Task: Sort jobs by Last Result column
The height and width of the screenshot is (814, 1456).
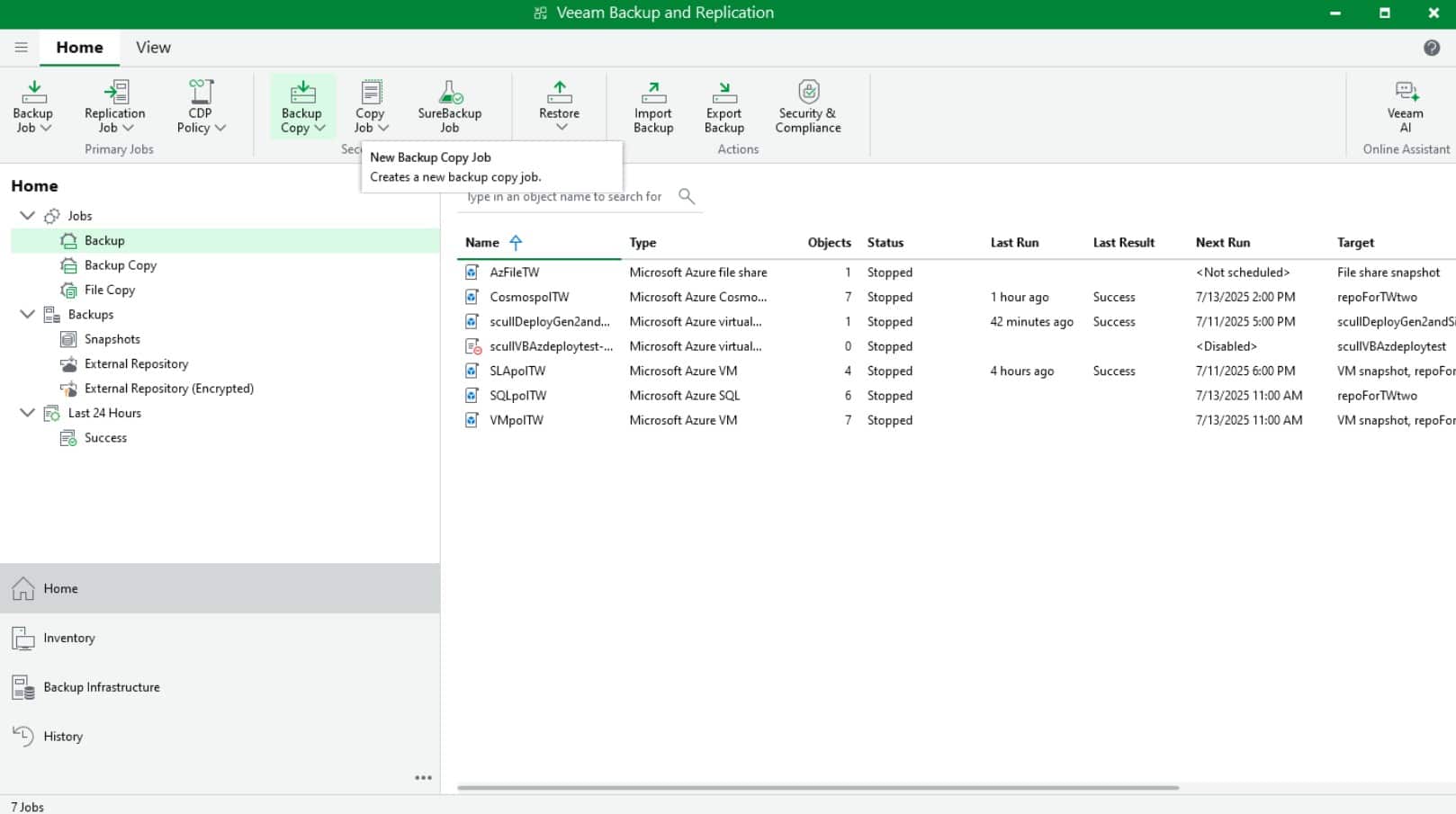Action: [1124, 243]
